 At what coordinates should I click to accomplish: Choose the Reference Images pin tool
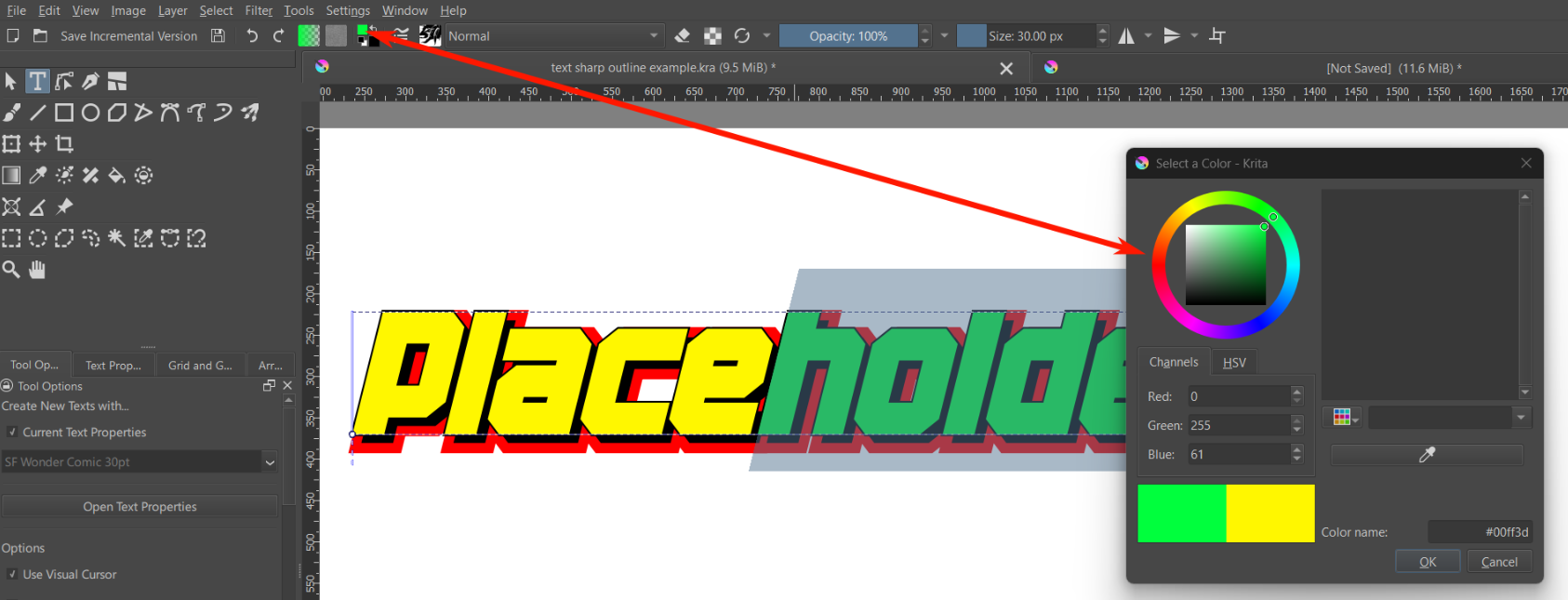coord(64,207)
